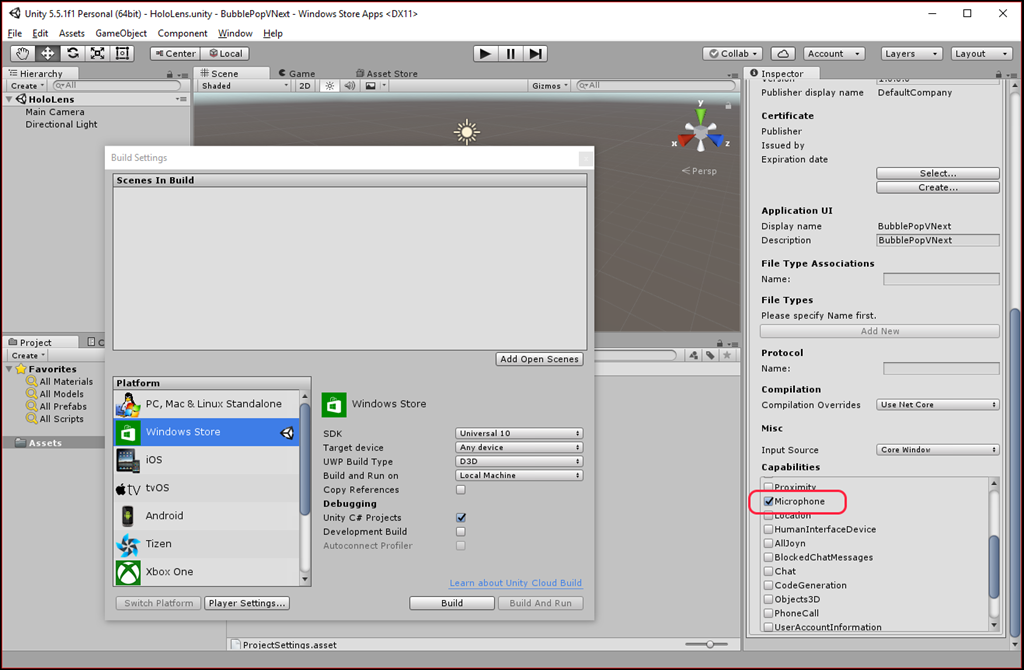
Task: Enable CodeGeneration capability
Action: pos(769,586)
